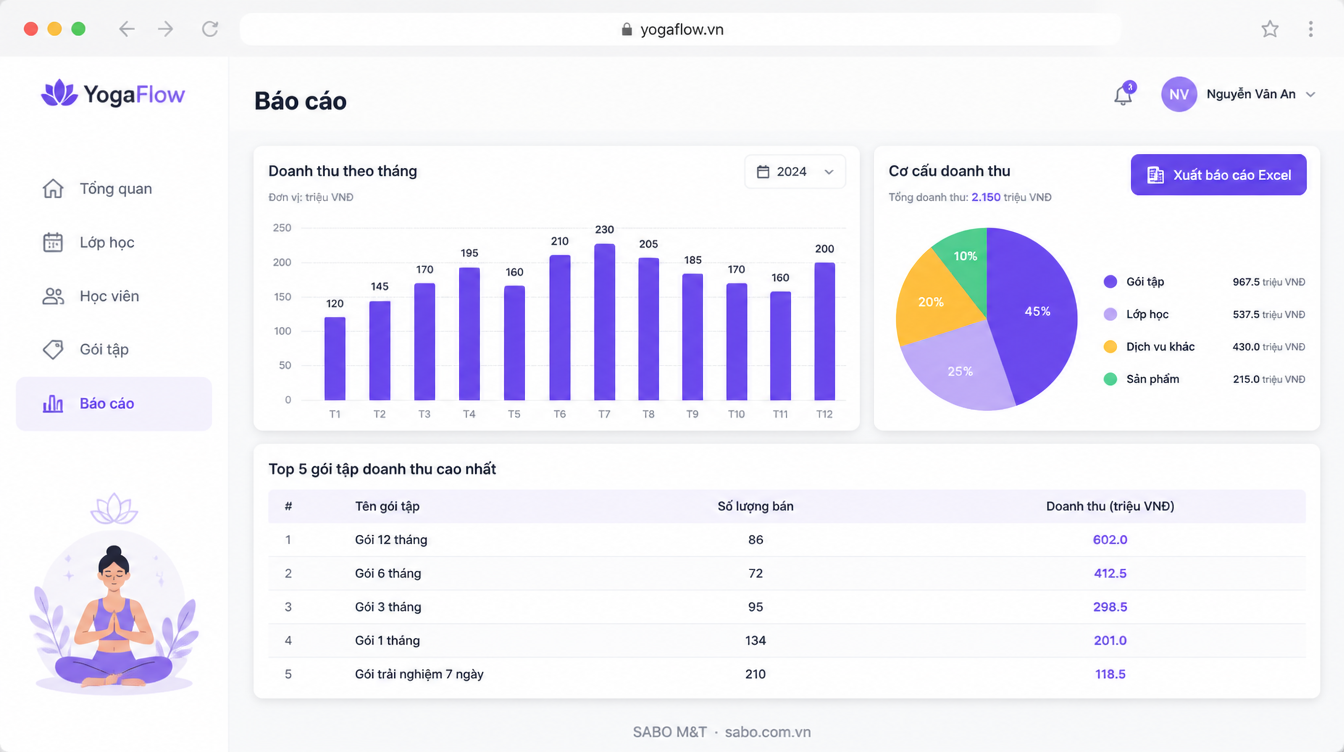Click the revenue value 298.5

coord(1110,607)
